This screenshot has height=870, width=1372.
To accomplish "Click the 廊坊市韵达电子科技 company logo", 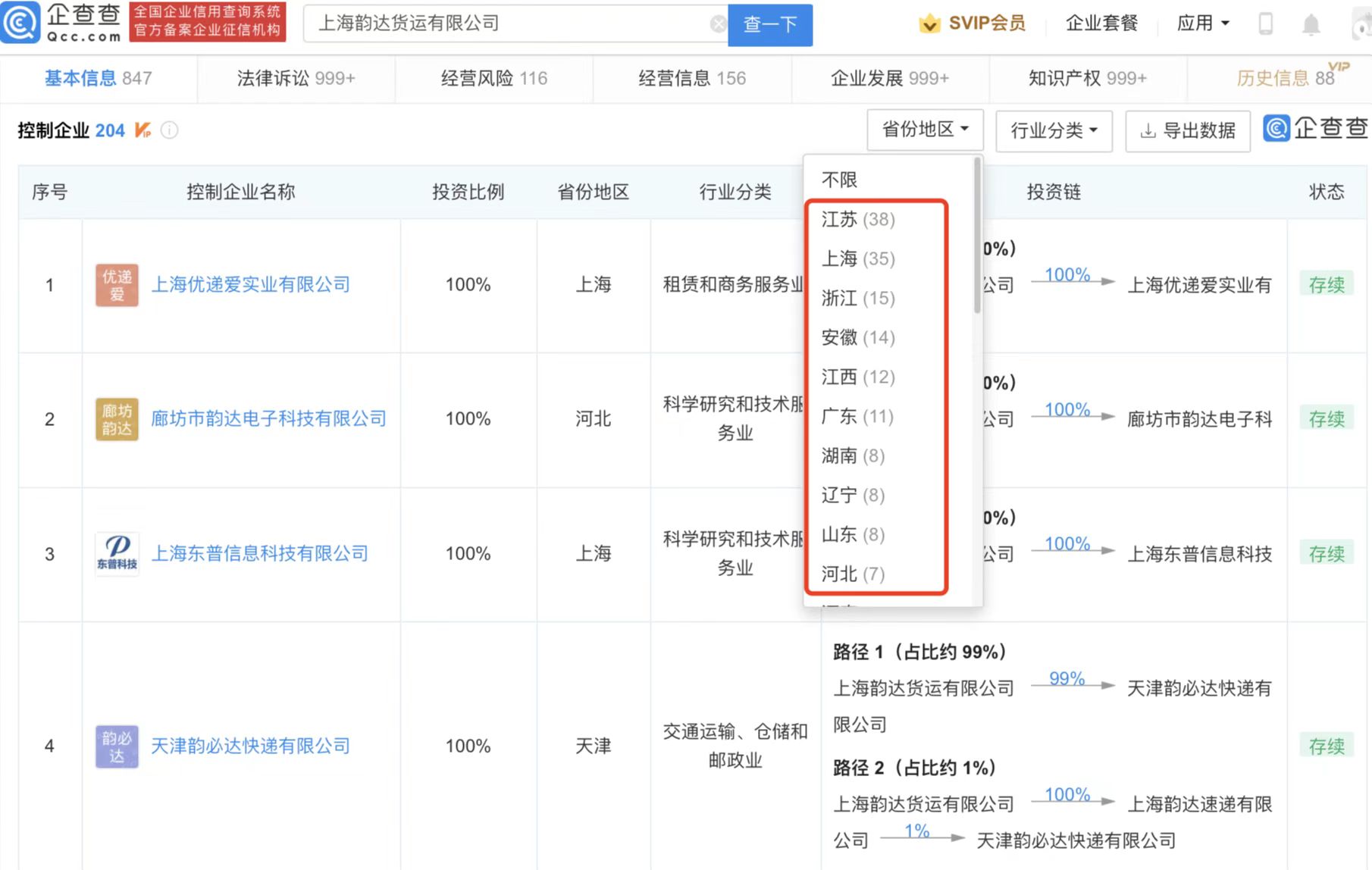I will [117, 419].
